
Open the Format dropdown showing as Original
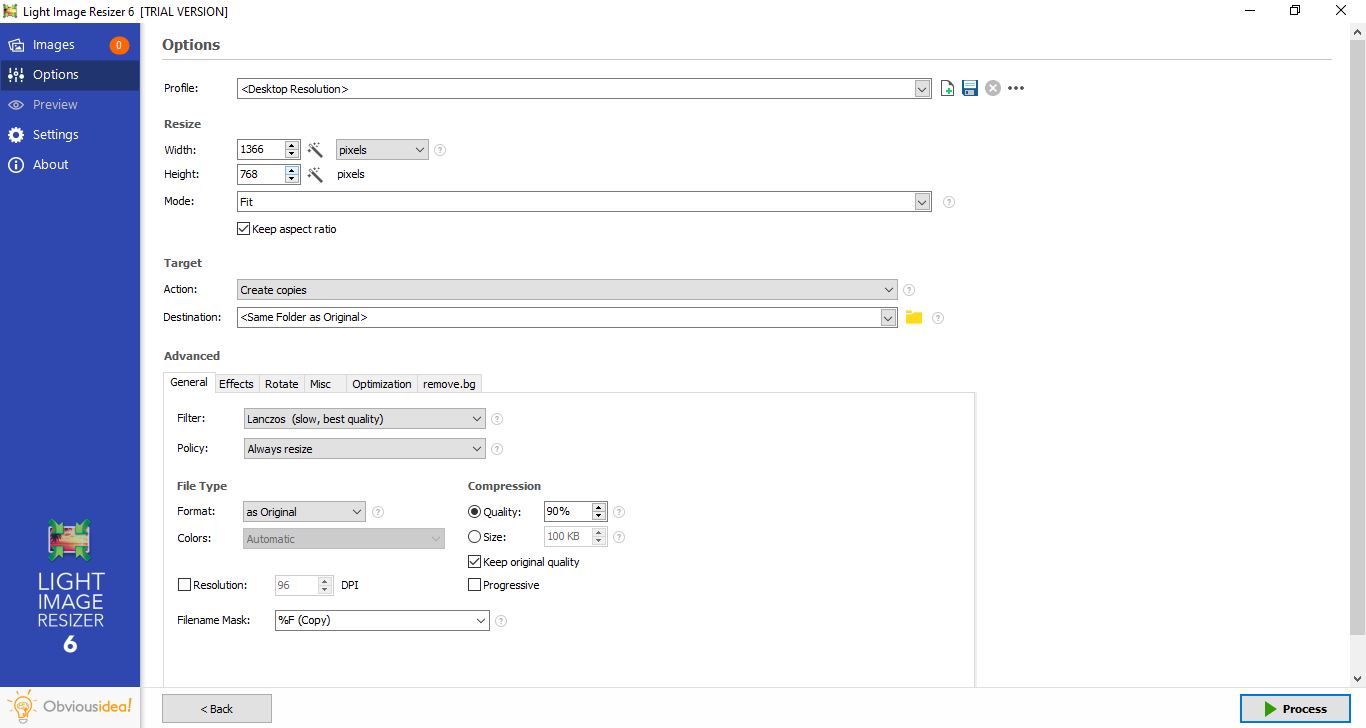pyautogui.click(x=305, y=512)
